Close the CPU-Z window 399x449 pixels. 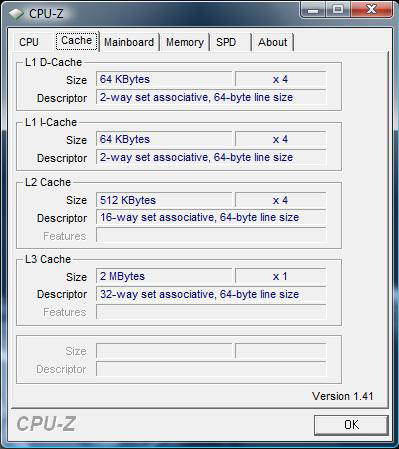(x=371, y=9)
